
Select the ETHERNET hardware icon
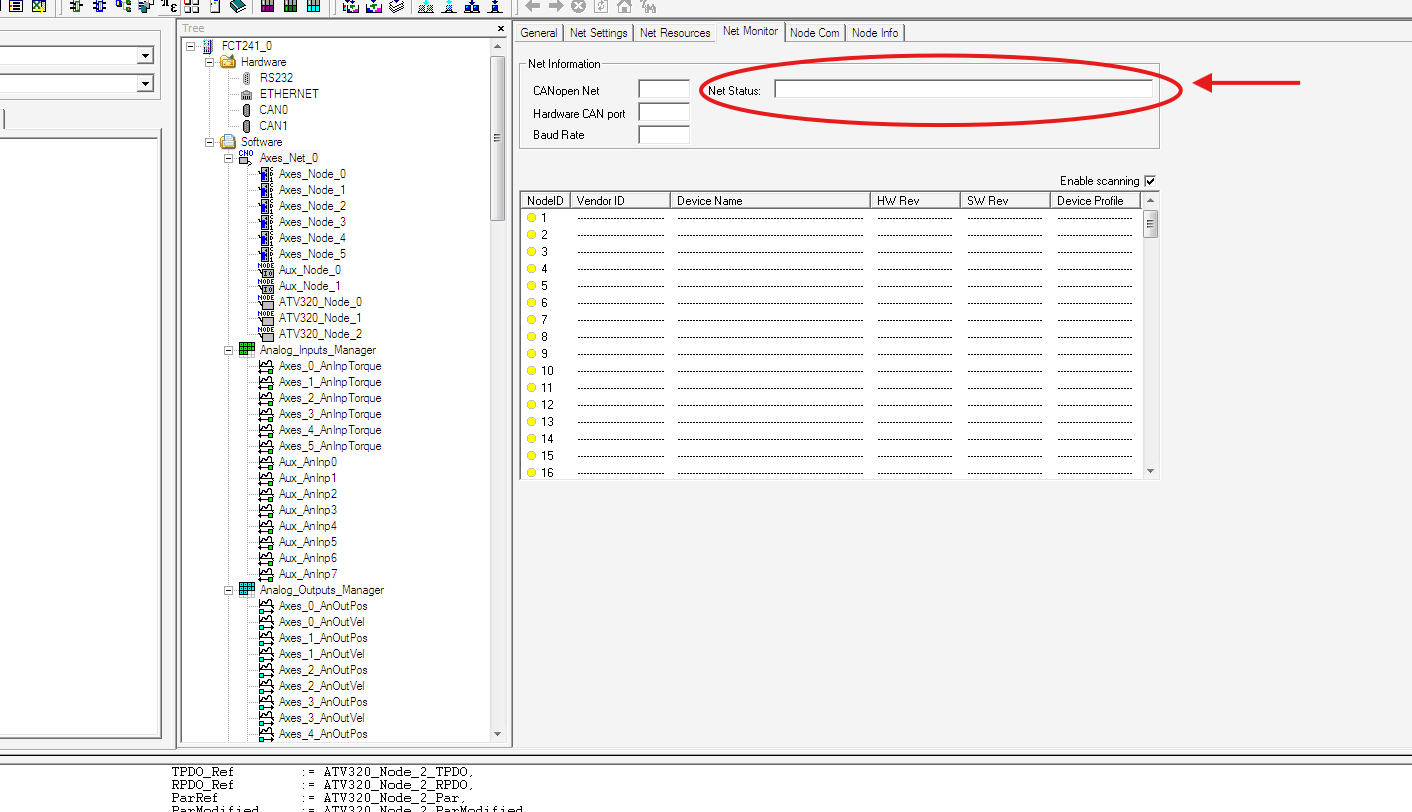(x=247, y=94)
